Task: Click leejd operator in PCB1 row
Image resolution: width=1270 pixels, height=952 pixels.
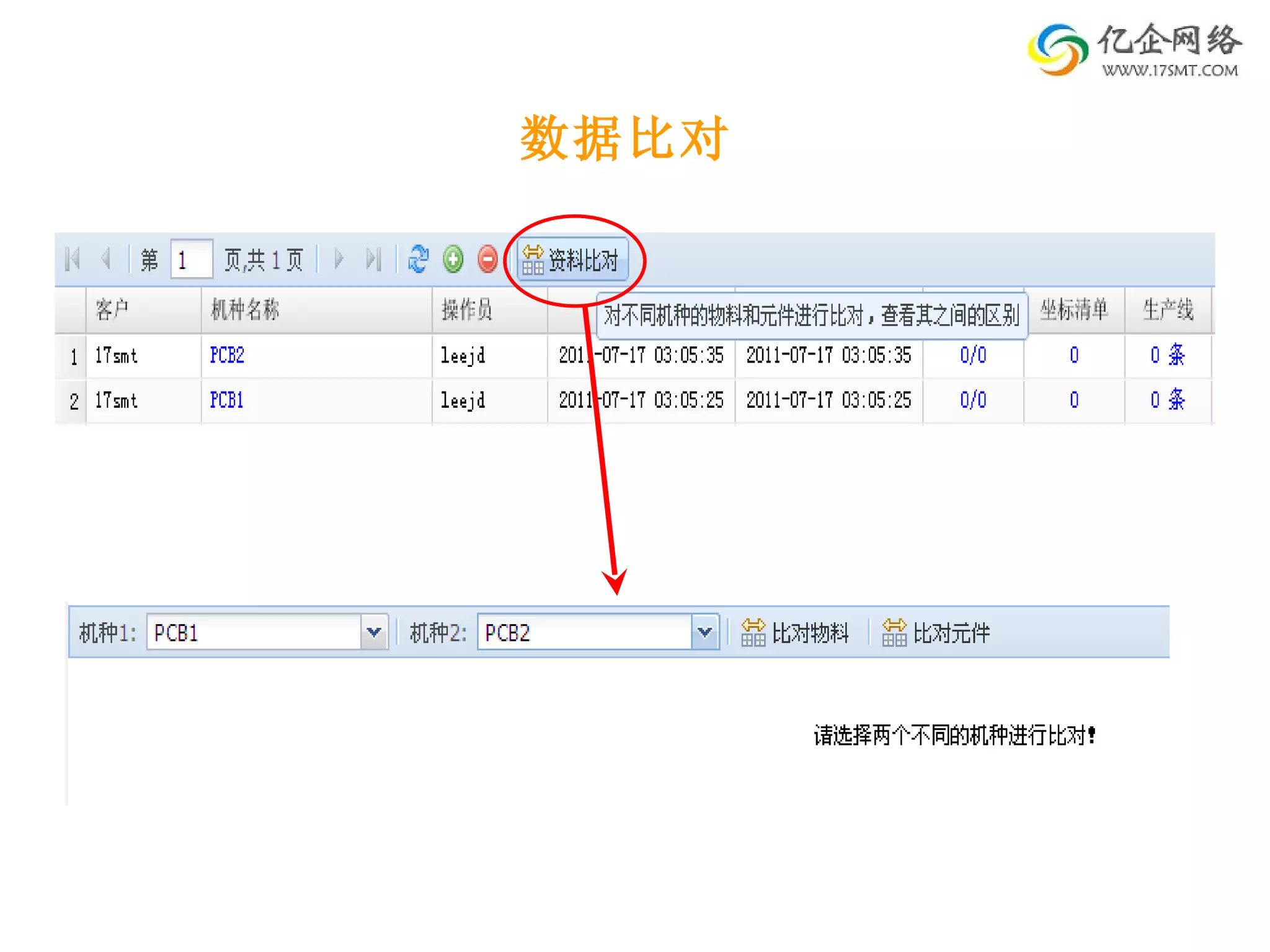Action: point(463,402)
